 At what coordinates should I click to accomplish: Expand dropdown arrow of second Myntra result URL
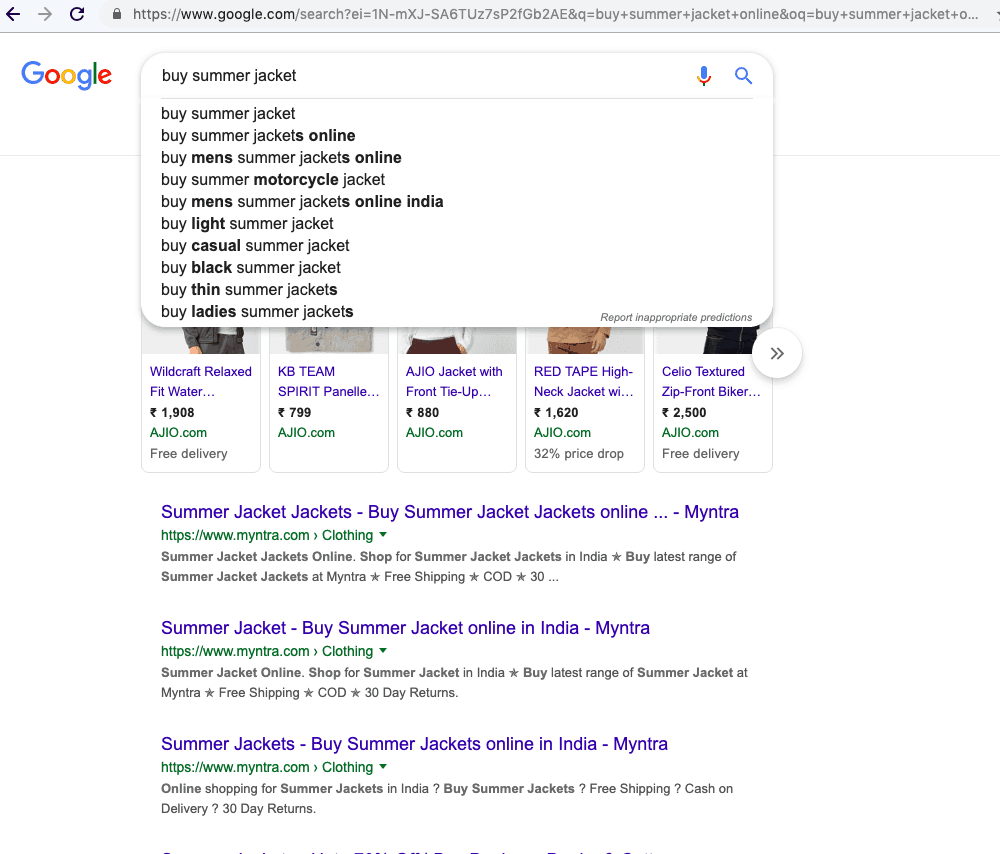click(x=383, y=651)
